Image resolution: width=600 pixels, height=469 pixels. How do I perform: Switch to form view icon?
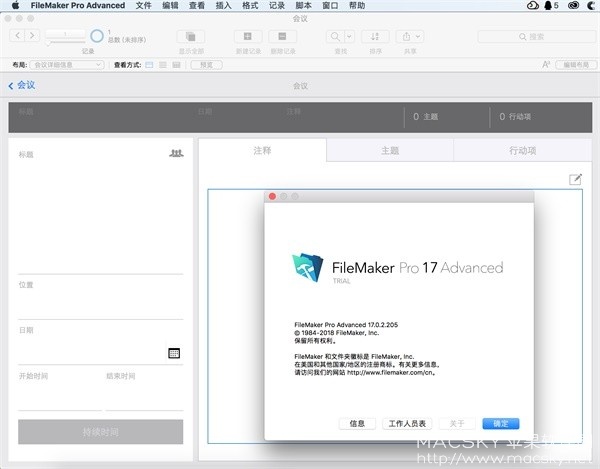[x=149, y=65]
